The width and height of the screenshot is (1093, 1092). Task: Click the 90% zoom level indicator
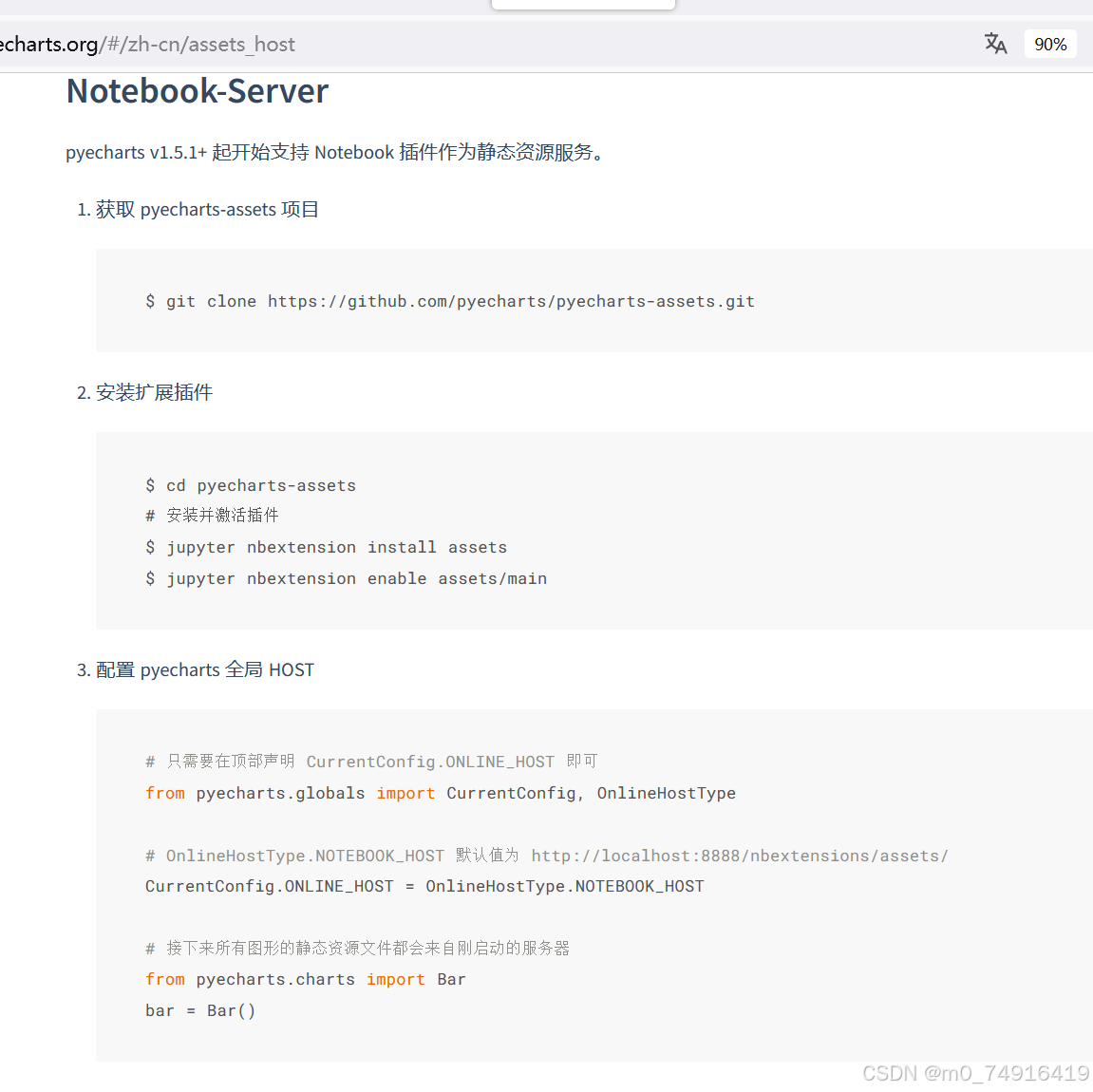(1049, 44)
